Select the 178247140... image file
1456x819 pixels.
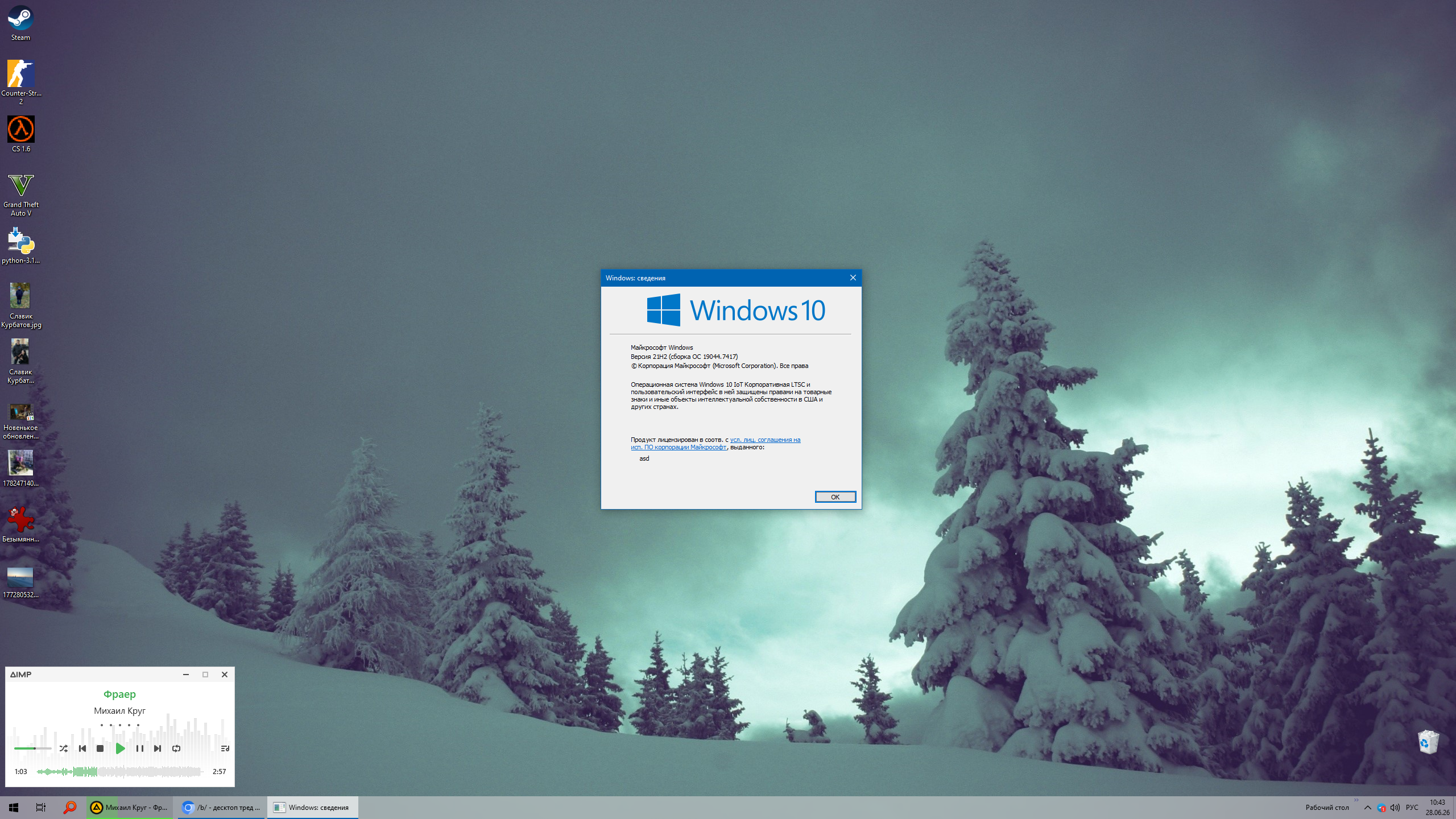pyautogui.click(x=21, y=469)
